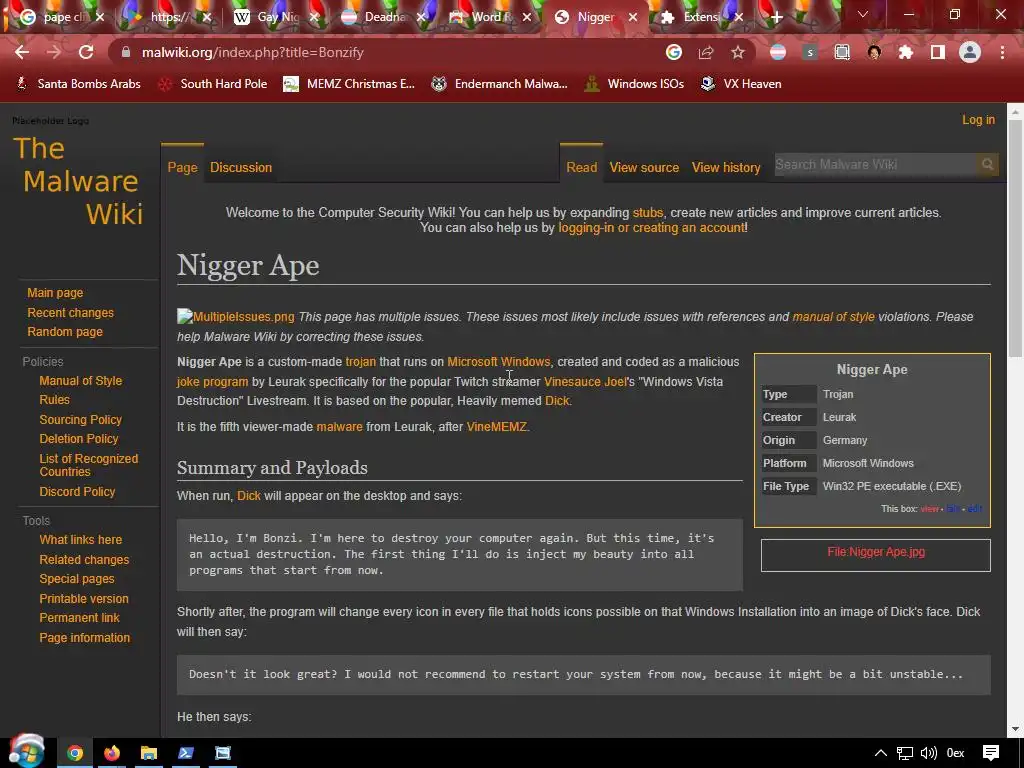The width and height of the screenshot is (1024, 768).
Task: Expand the tab search chevron
Action: (863, 14)
